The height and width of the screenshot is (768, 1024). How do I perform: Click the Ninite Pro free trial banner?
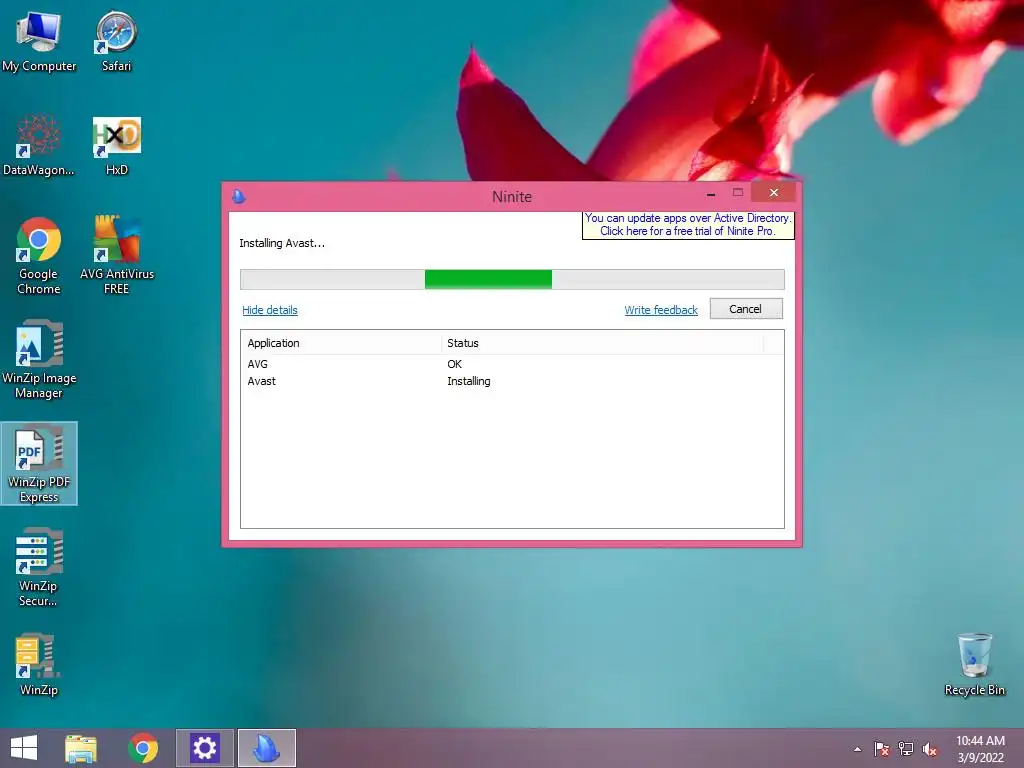(x=688, y=225)
